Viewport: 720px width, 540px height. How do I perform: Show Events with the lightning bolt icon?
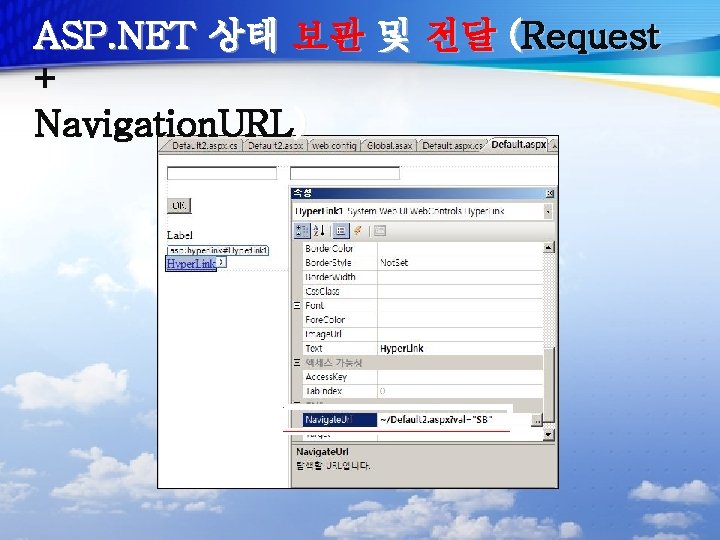pos(358,231)
